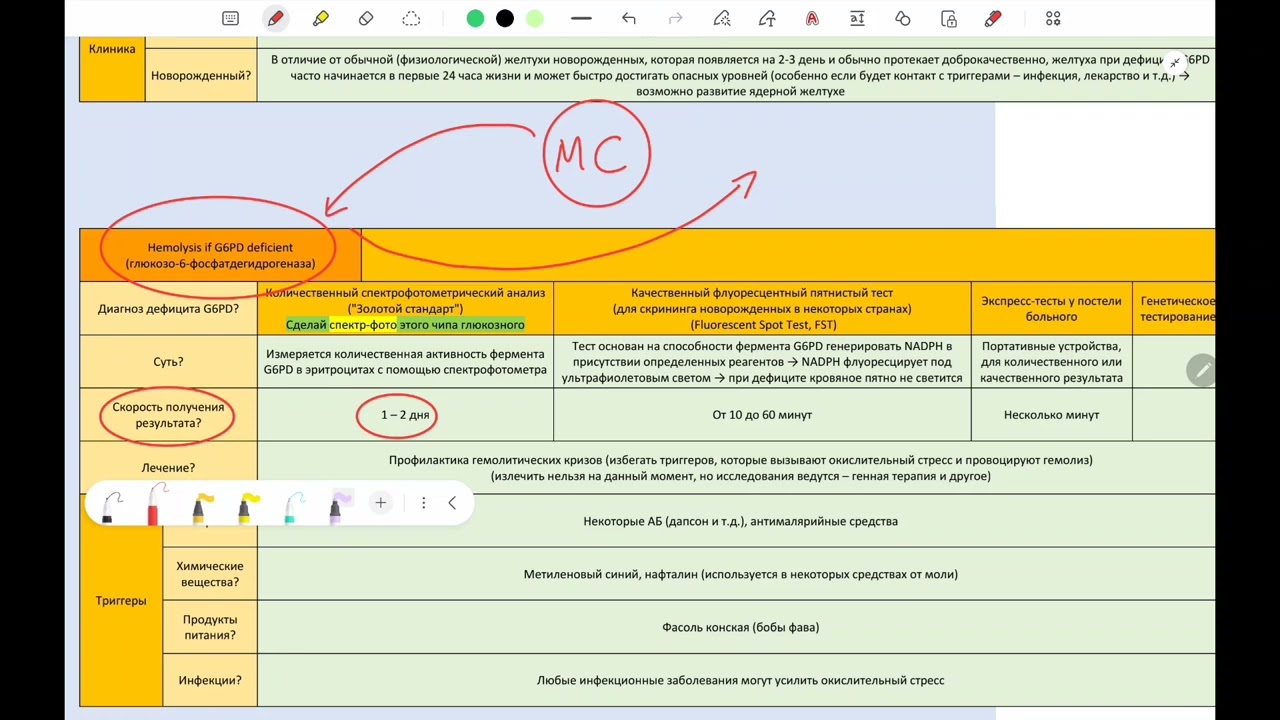Click the 'Химические вещества?' cell
1280x720 pixels.
[209, 574]
